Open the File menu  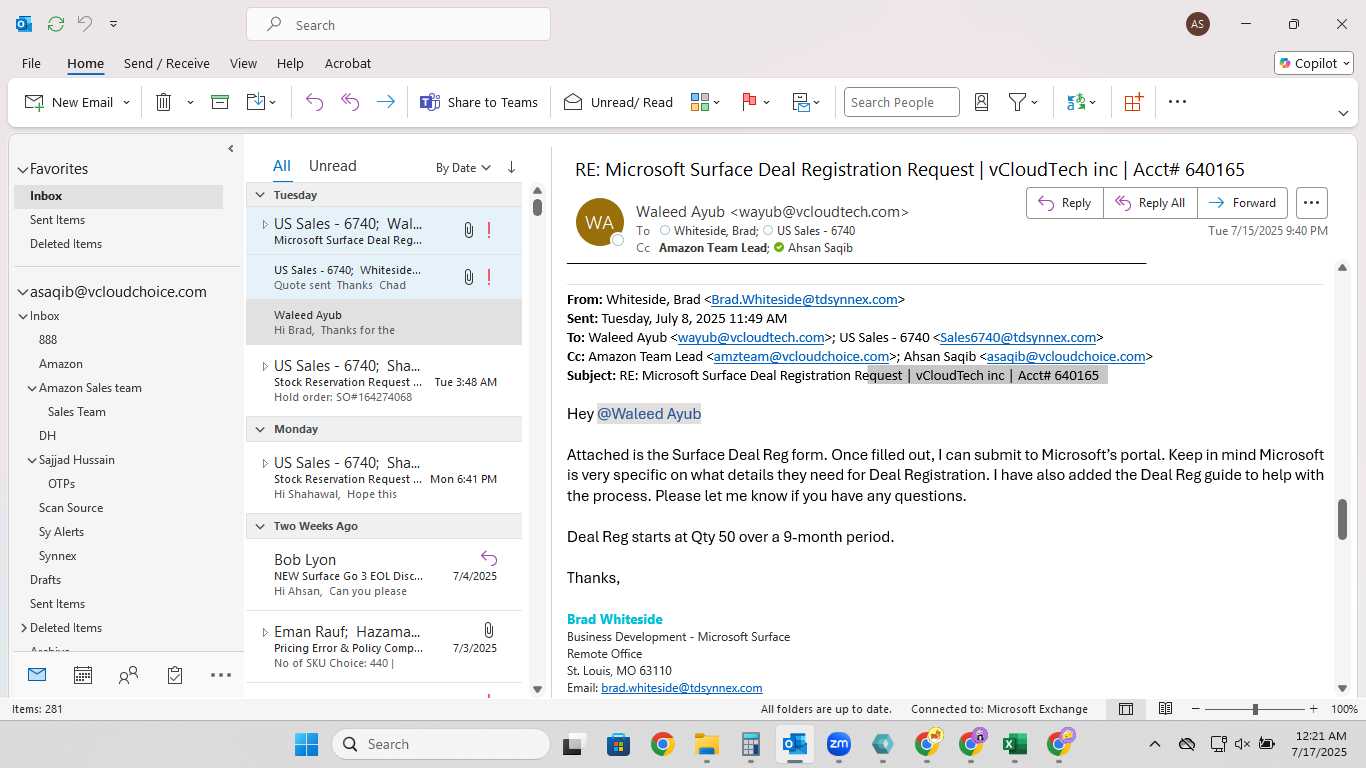(x=31, y=63)
